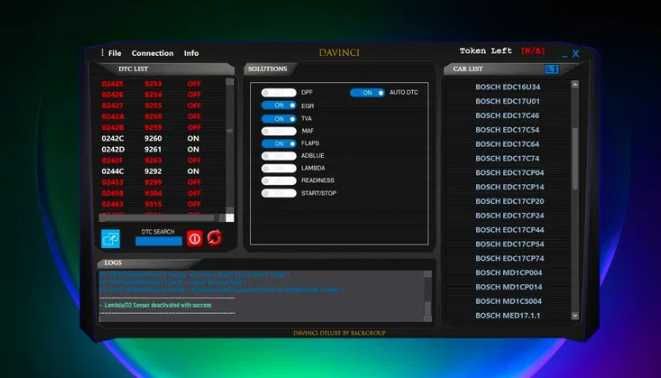Select BOSCH EDC17C74 in car list
The width and height of the screenshot is (661, 378).
tap(508, 158)
